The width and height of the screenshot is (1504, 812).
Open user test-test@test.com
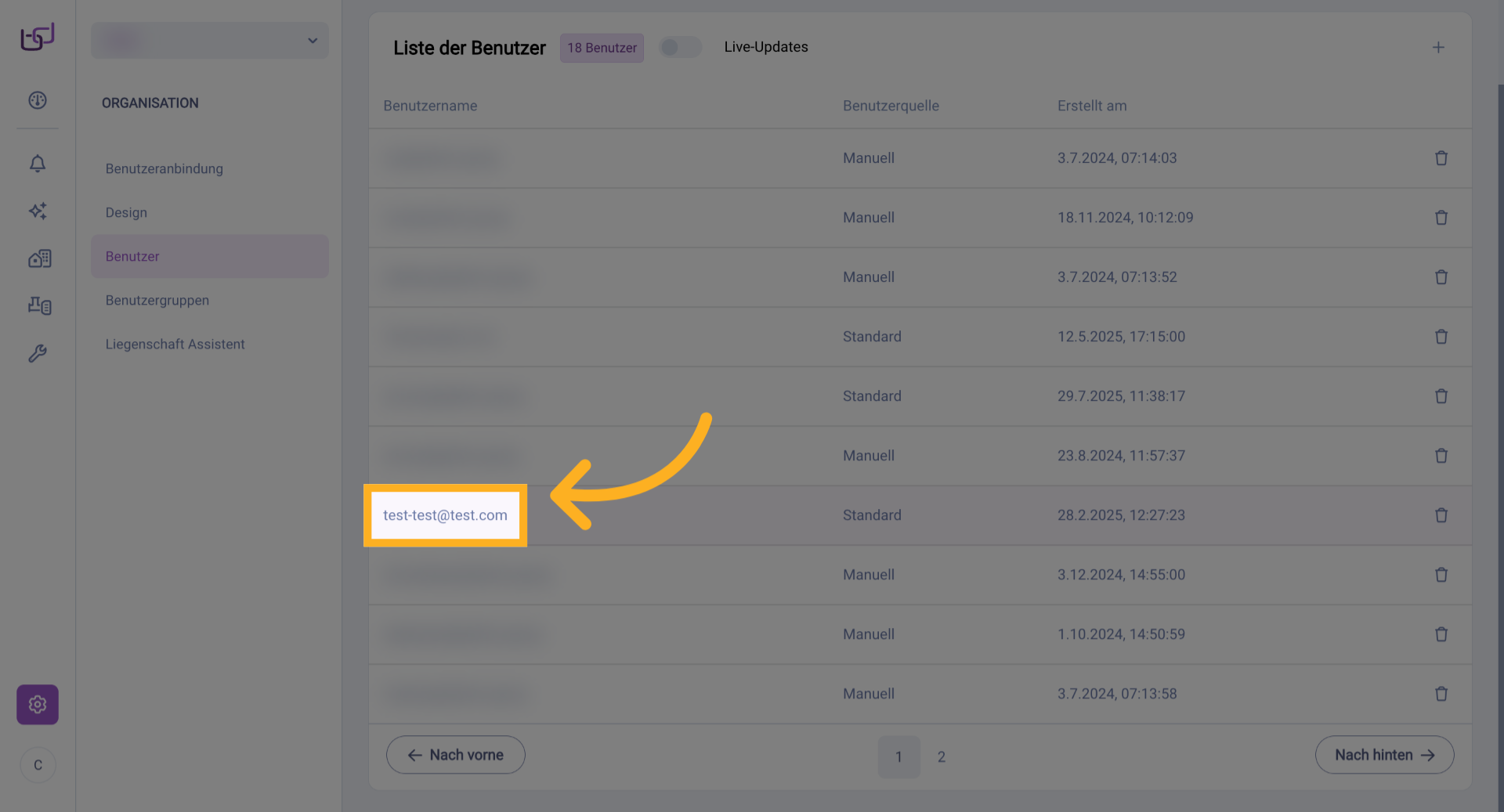pyautogui.click(x=445, y=515)
